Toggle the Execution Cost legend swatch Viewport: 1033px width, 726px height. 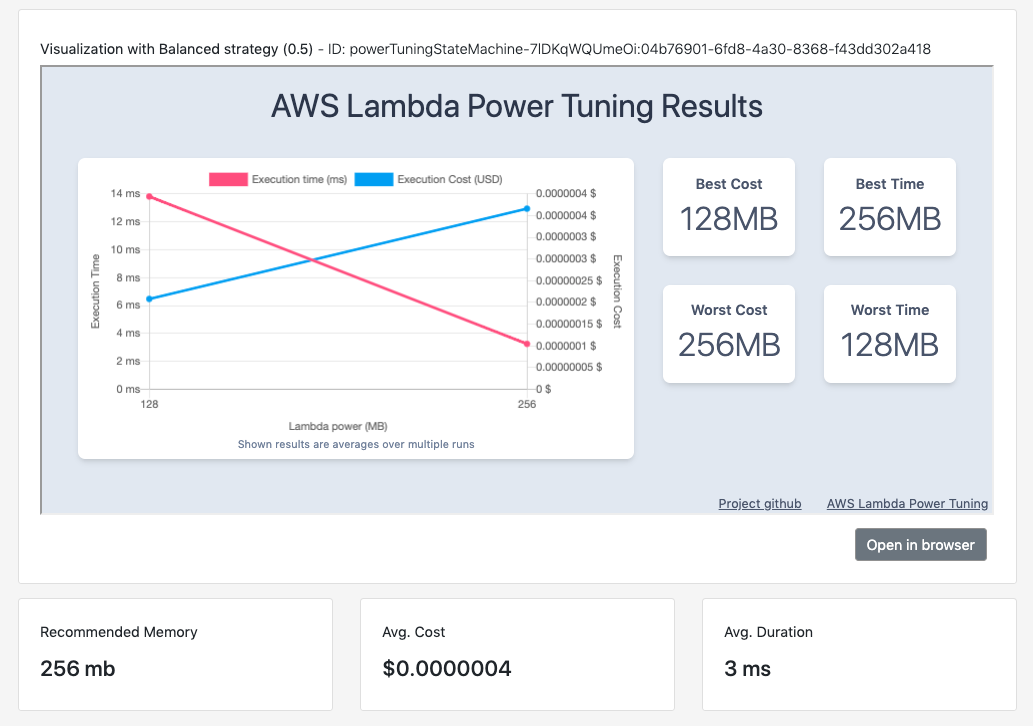[x=374, y=179]
